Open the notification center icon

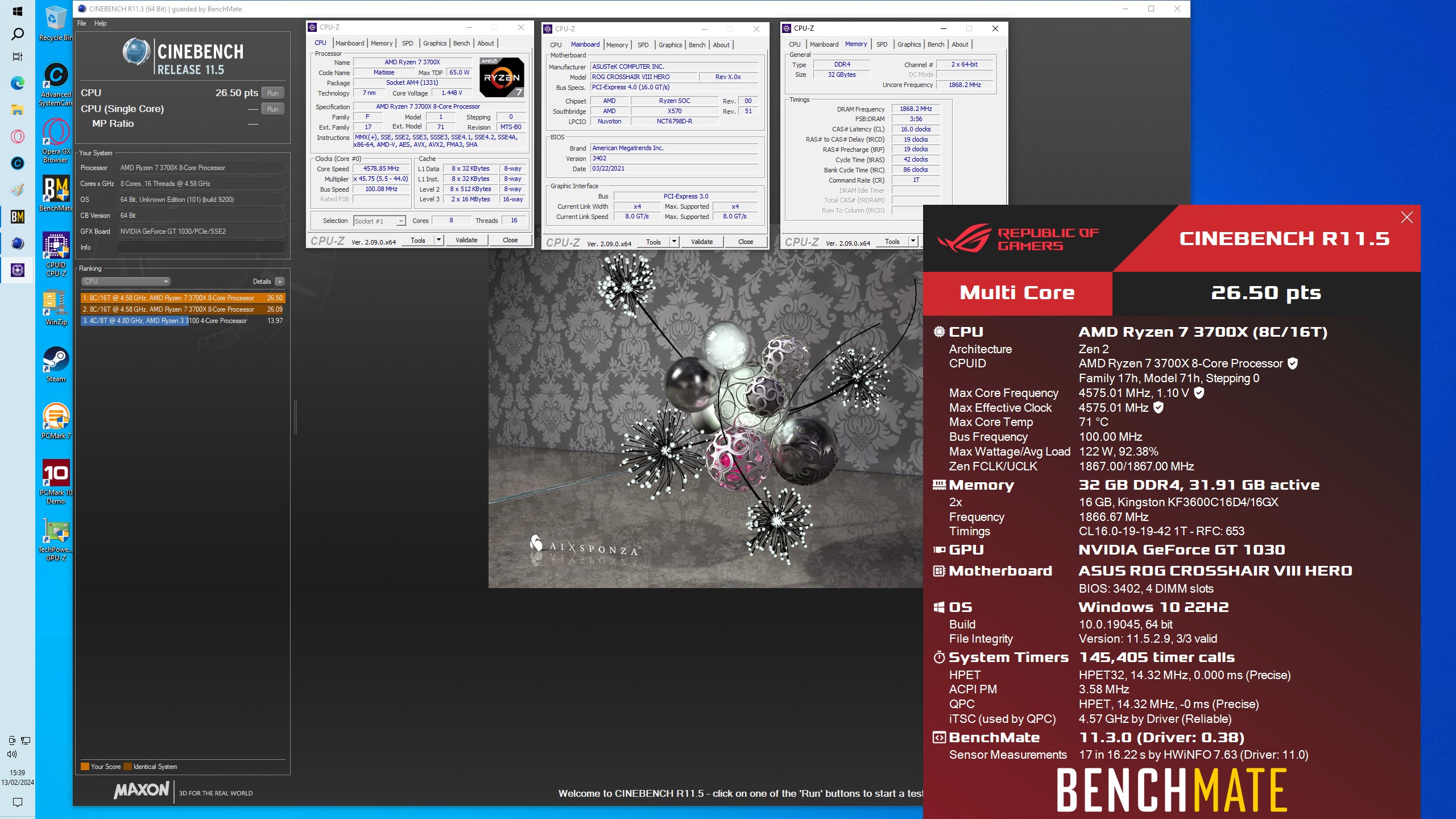(17, 803)
